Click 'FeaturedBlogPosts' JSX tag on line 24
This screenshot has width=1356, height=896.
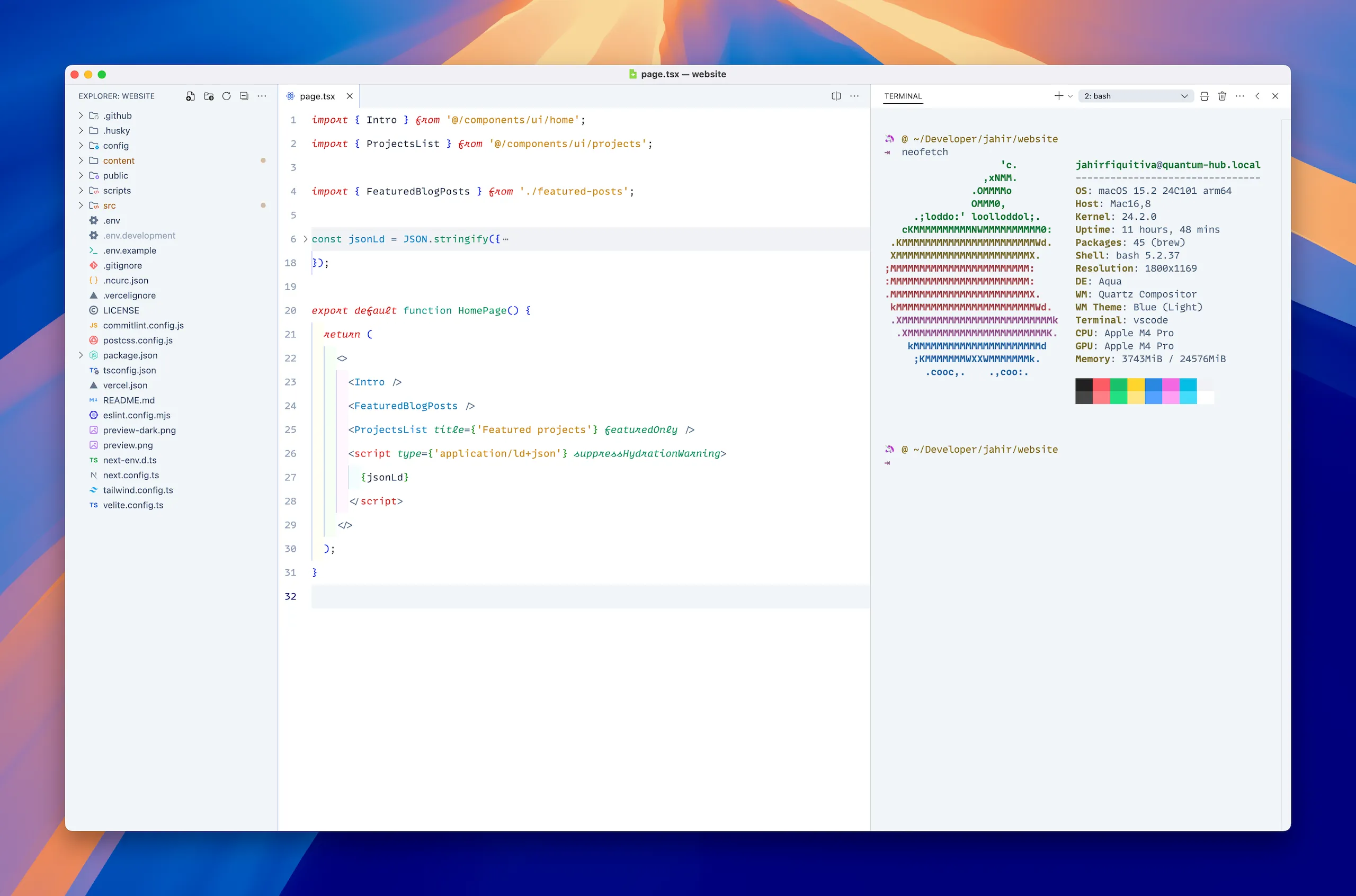[x=406, y=406]
